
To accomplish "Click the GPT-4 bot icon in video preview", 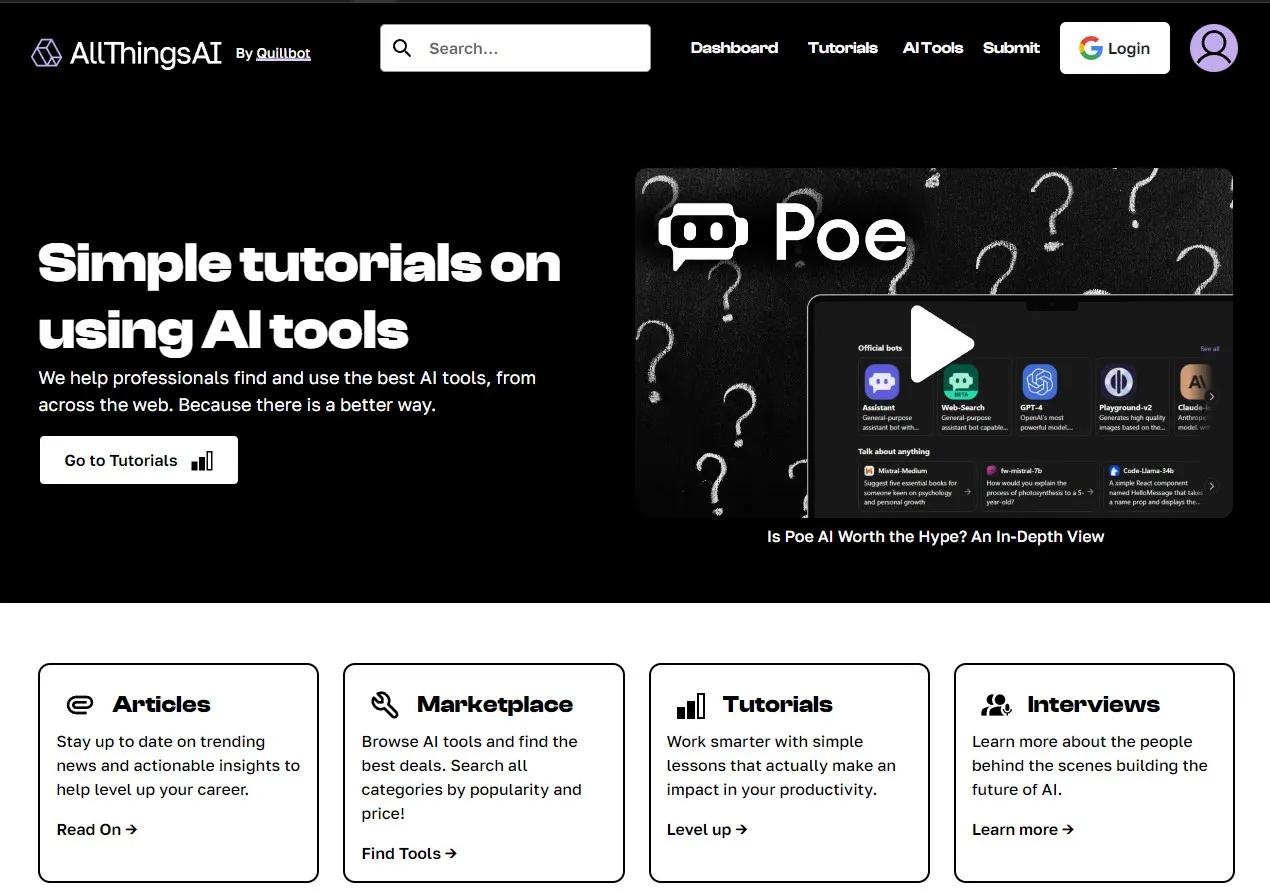I will click(1039, 381).
